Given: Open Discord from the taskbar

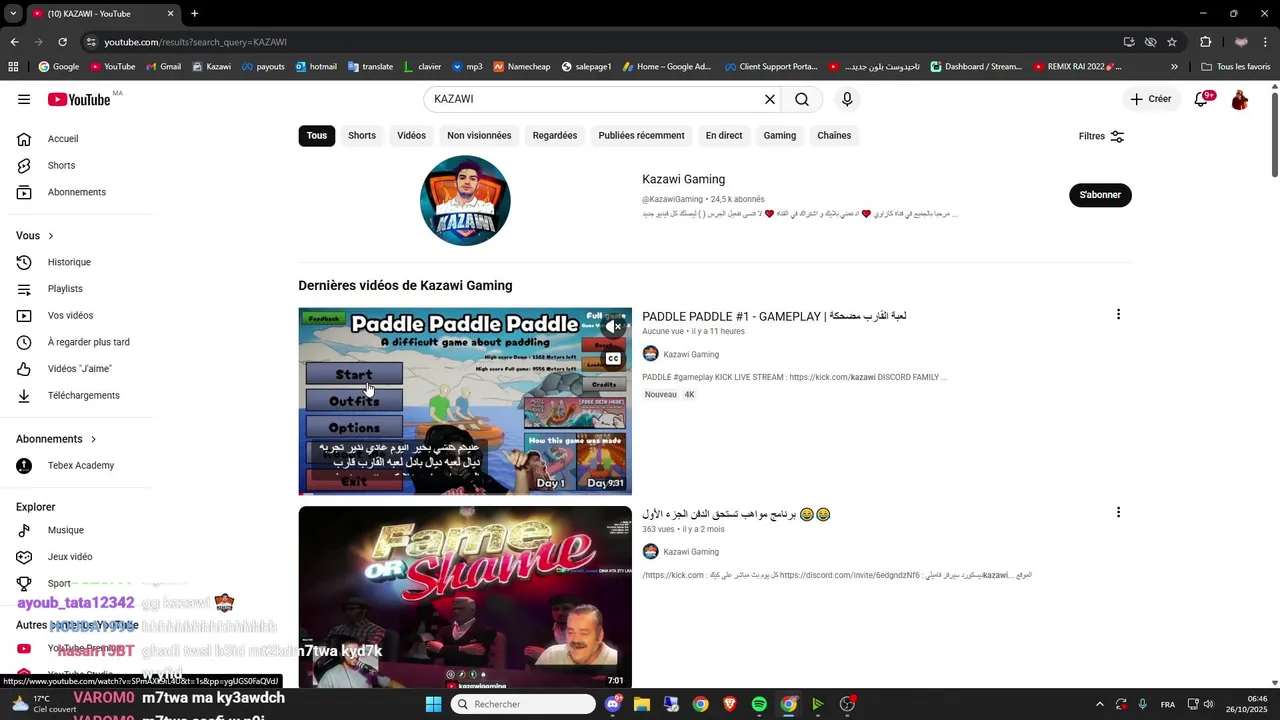Looking at the screenshot, I should 613,704.
